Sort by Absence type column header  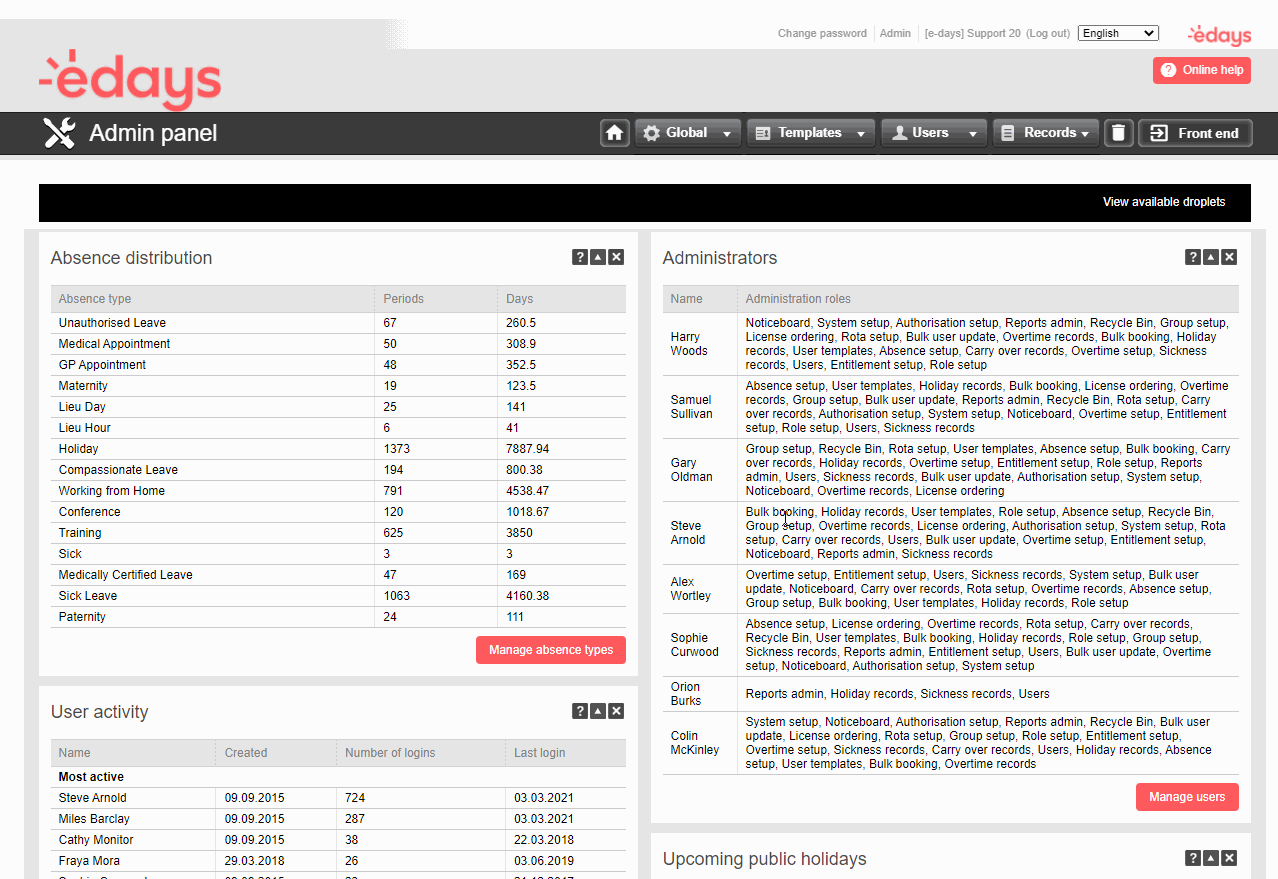(213, 299)
